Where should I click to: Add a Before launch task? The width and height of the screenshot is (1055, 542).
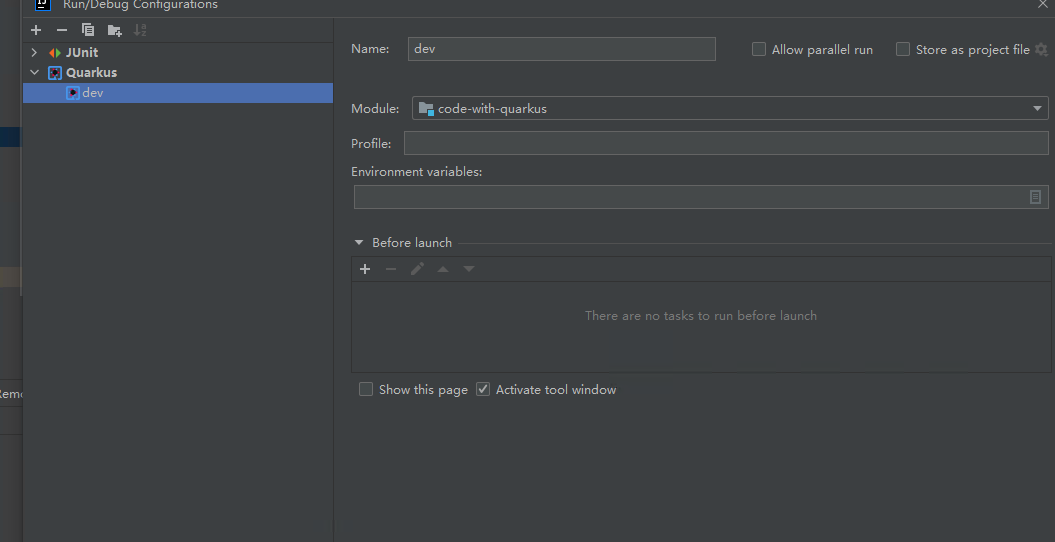[x=365, y=269]
